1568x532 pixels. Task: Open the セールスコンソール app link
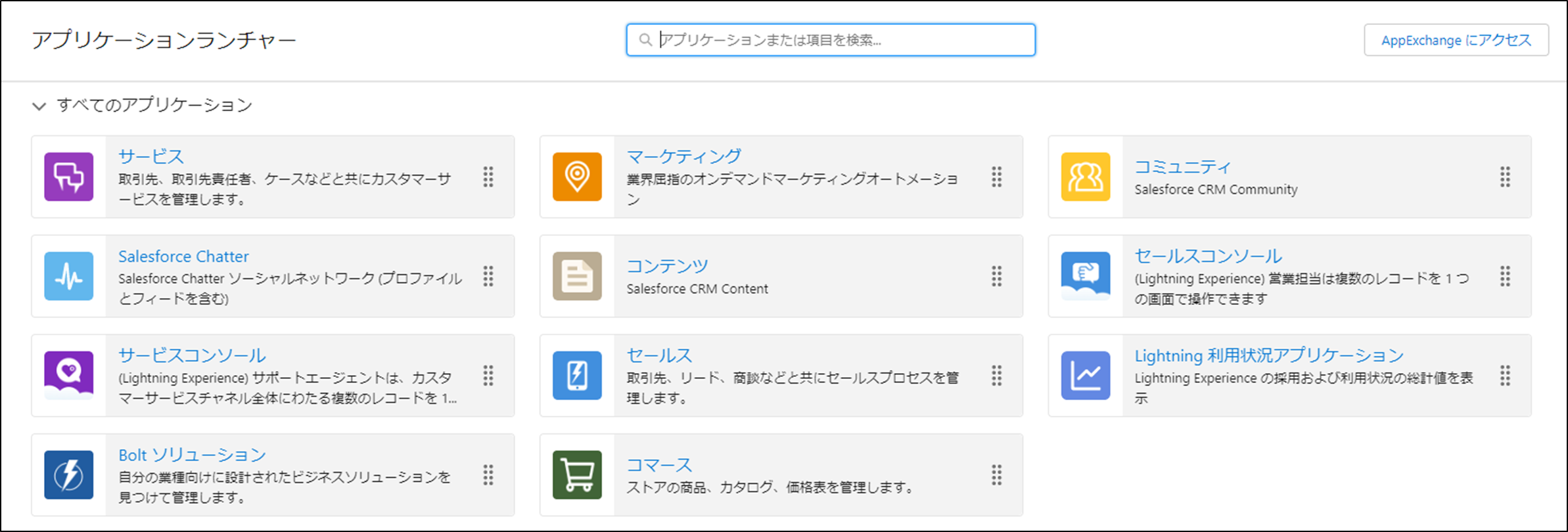tap(1209, 256)
